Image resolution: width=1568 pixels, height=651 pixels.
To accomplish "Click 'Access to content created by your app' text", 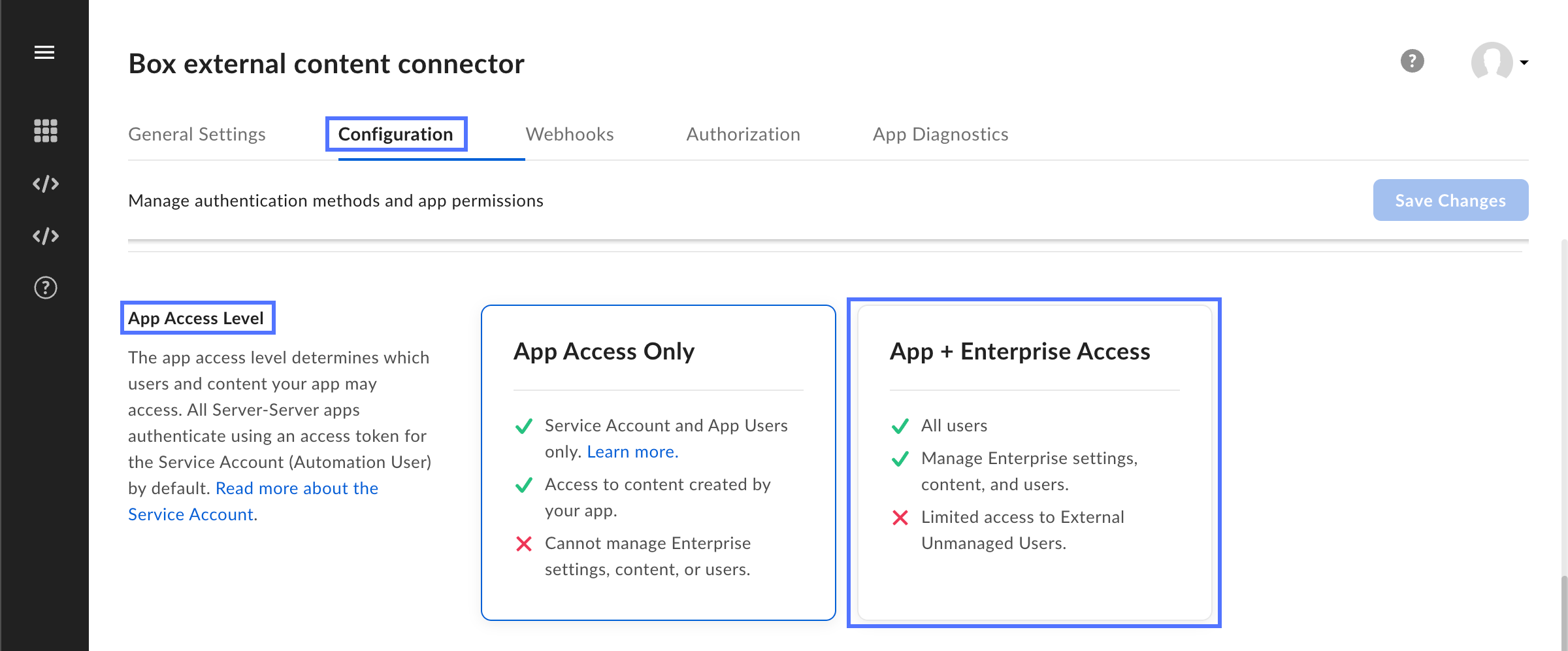I will click(x=657, y=497).
